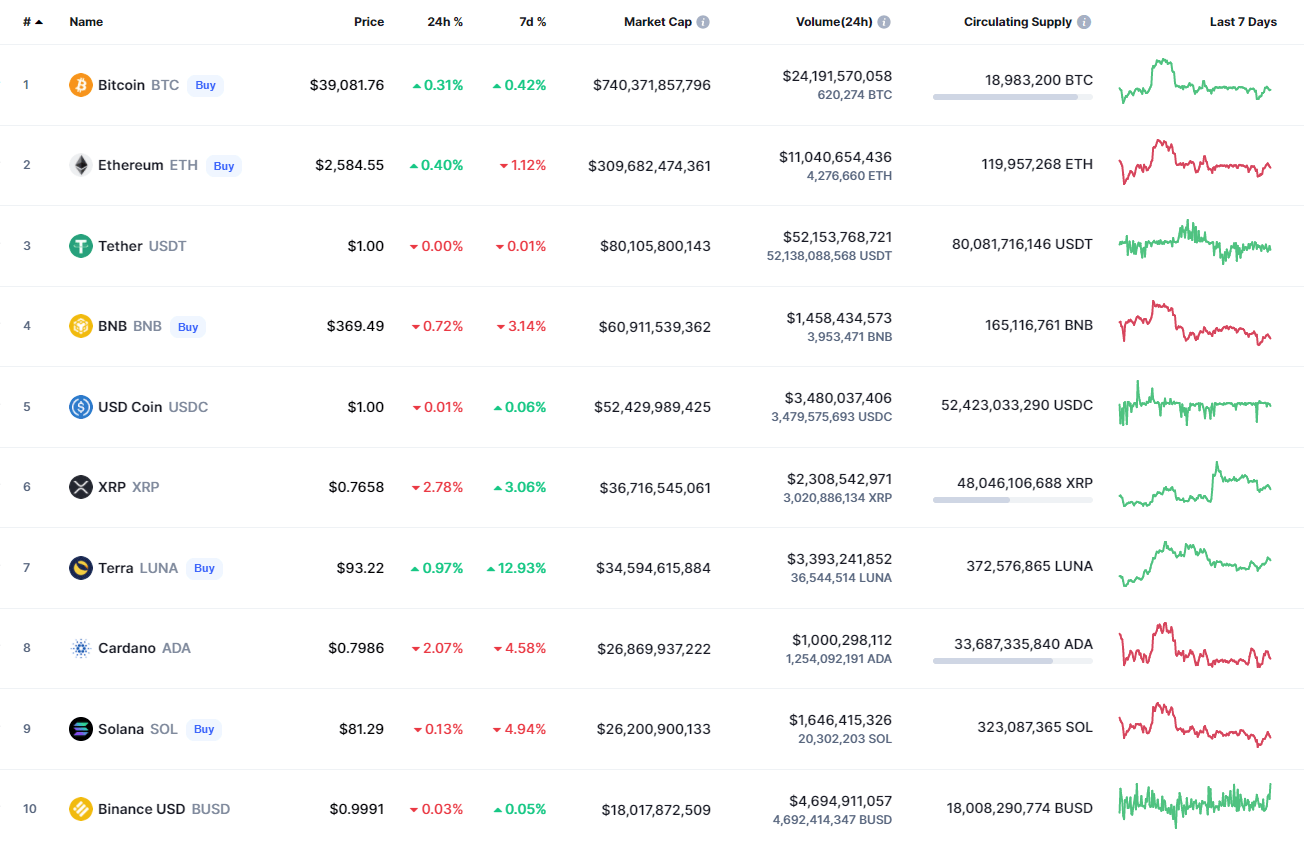Click the Market Cap info icon
The image size is (1304, 844).
(x=703, y=22)
